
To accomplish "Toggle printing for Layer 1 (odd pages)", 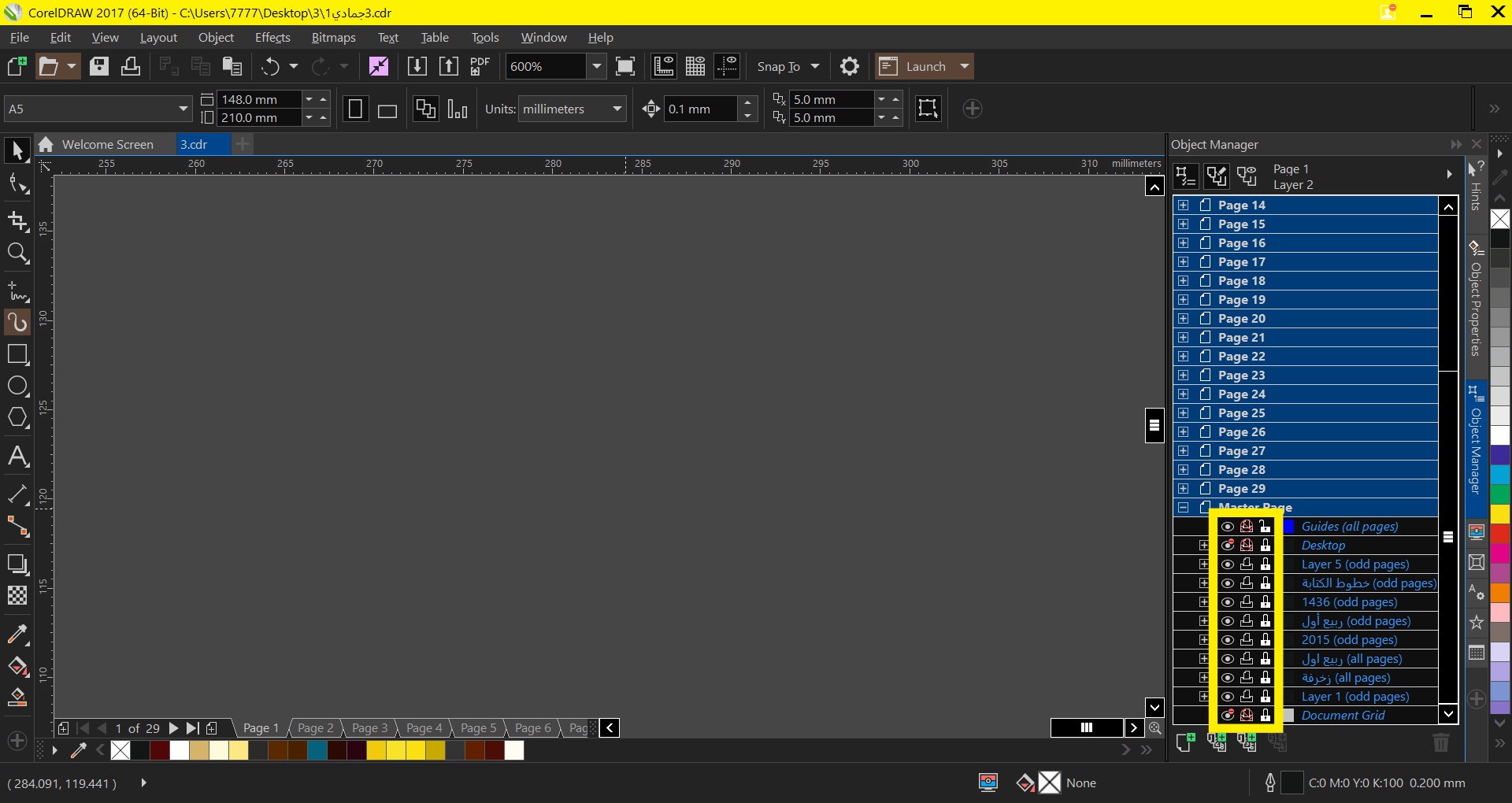I will pos(1247,697).
